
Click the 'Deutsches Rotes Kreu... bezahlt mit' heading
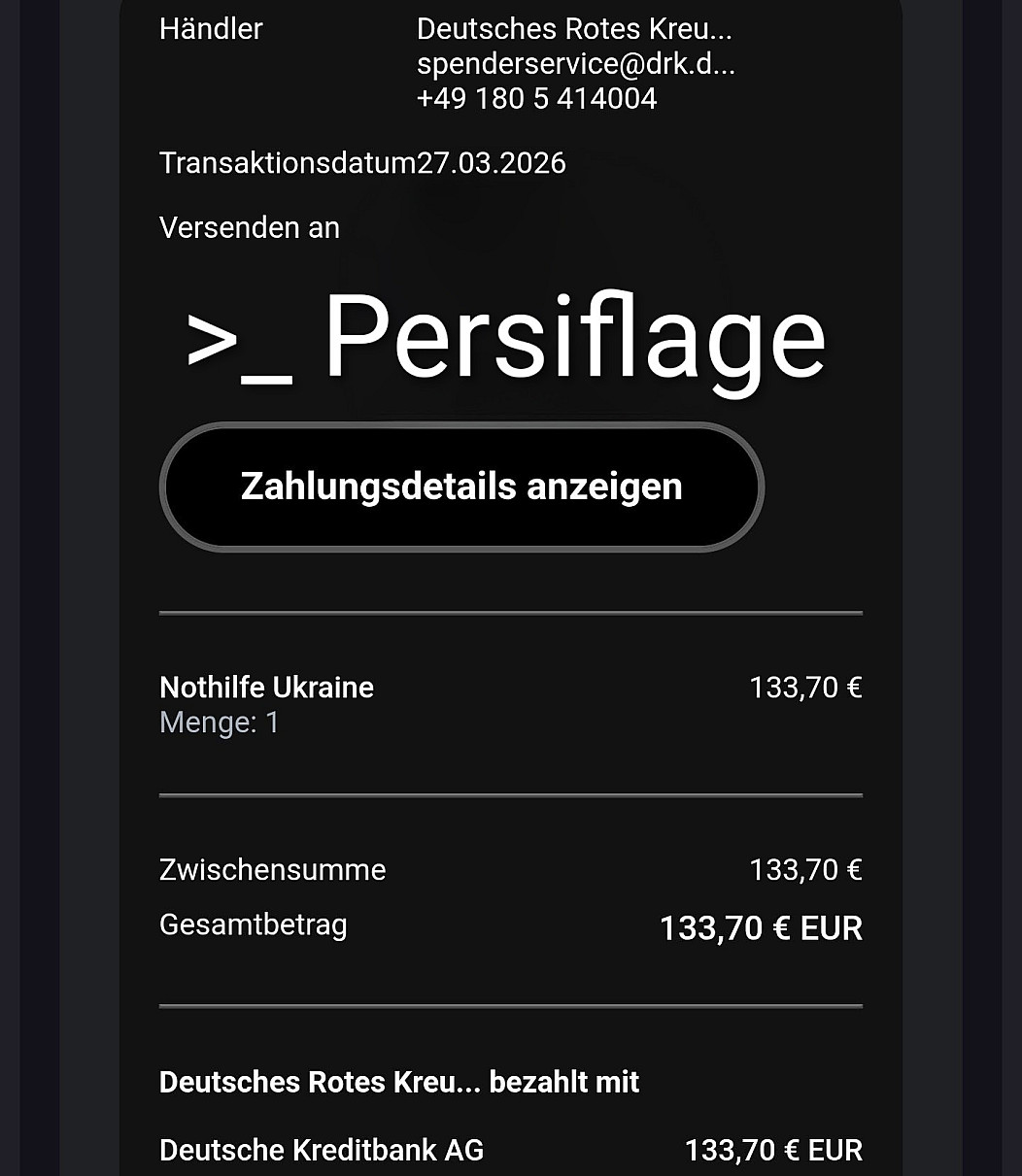click(399, 1082)
